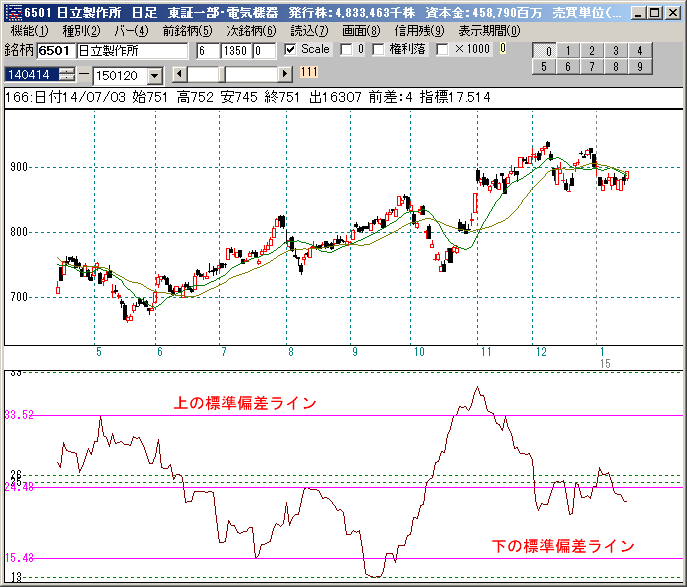Click the date spinner beside 140414
687x587 pixels.
(x=67, y=74)
